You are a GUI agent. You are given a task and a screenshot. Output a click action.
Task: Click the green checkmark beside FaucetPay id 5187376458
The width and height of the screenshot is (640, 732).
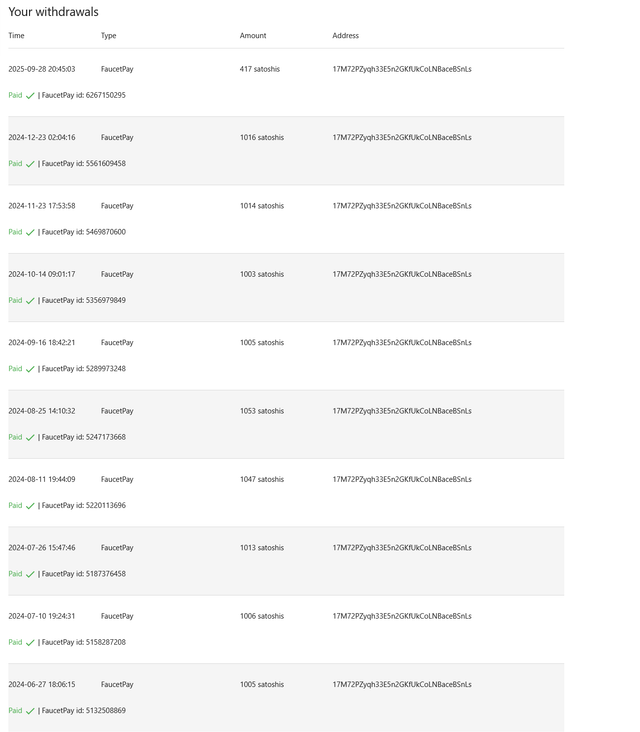pyautogui.click(x=30, y=575)
